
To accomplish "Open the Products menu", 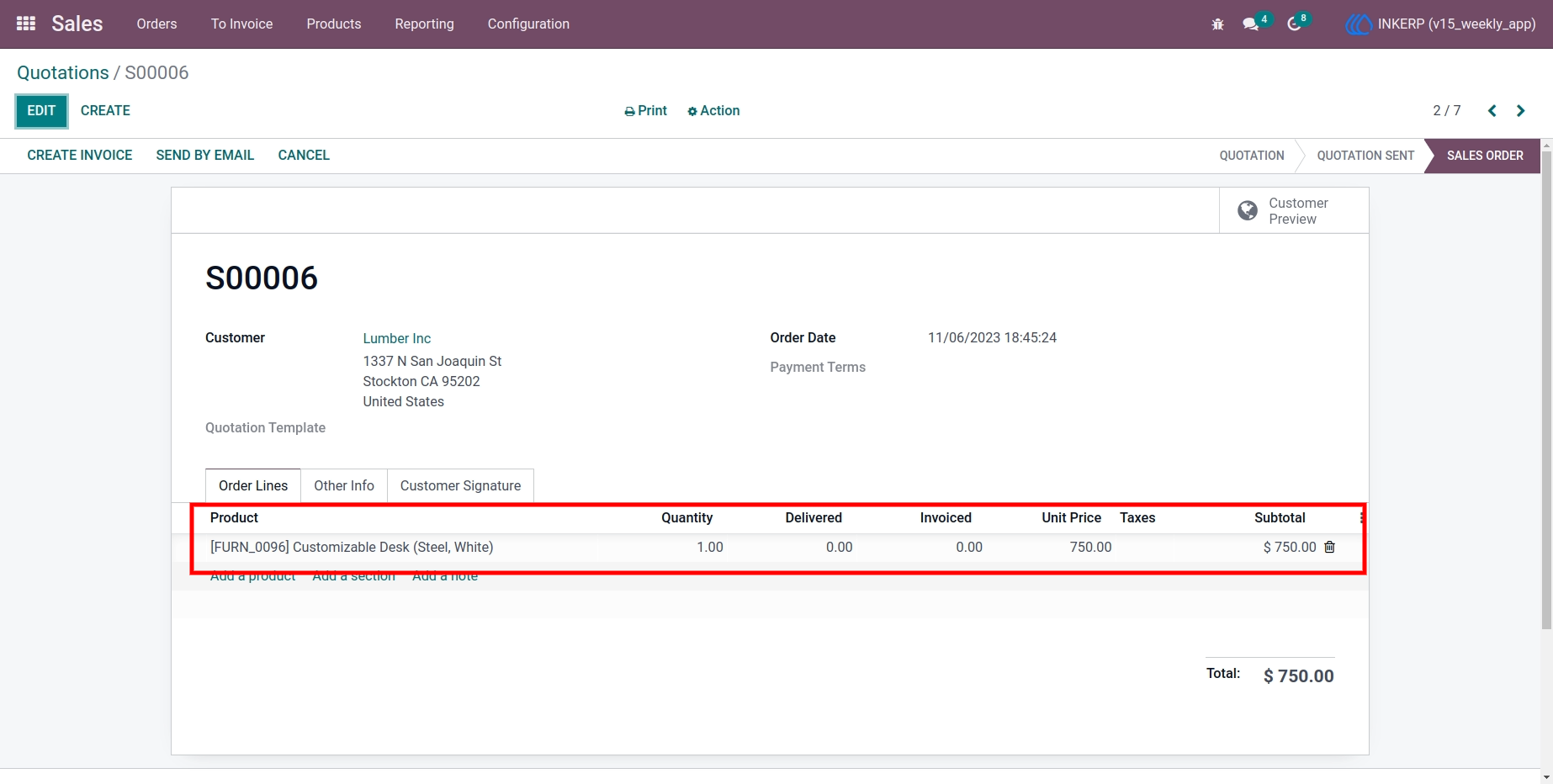I will coord(334,24).
